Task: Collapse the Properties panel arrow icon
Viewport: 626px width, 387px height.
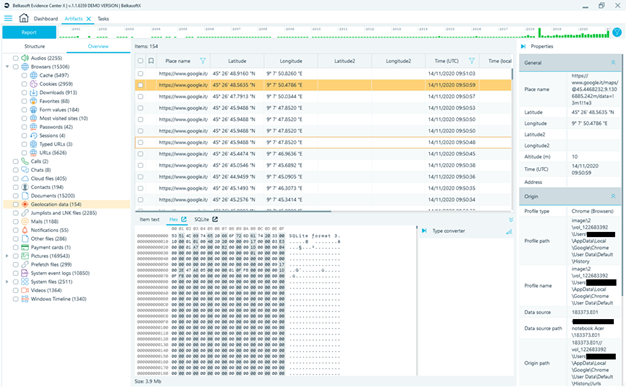Action: coord(523,46)
